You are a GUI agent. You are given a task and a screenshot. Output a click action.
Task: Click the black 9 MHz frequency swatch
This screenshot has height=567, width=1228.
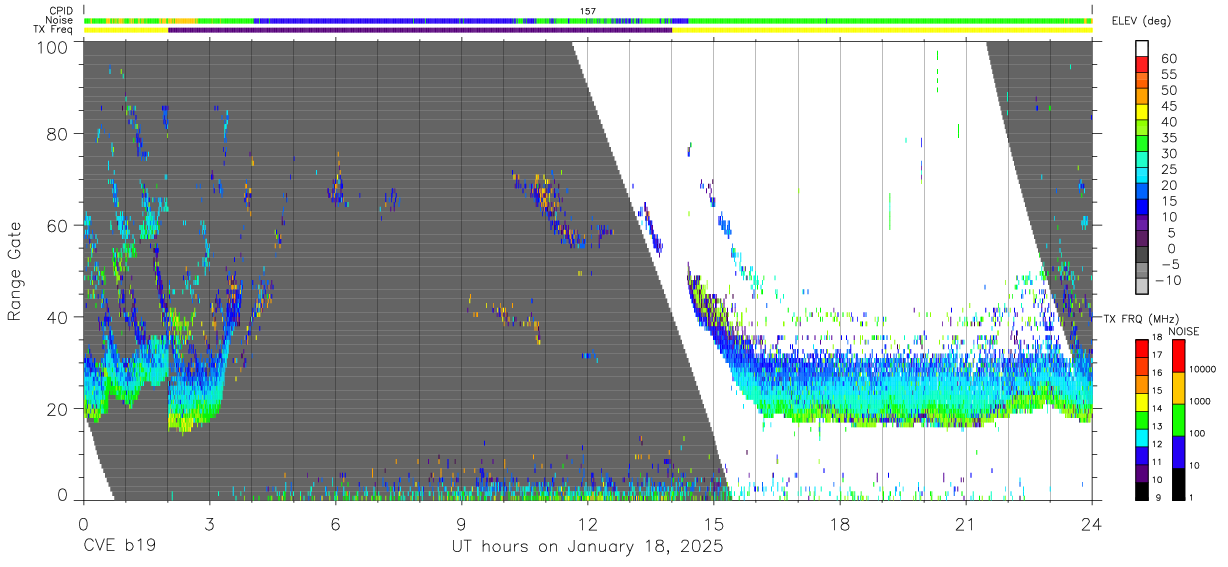1141,491
